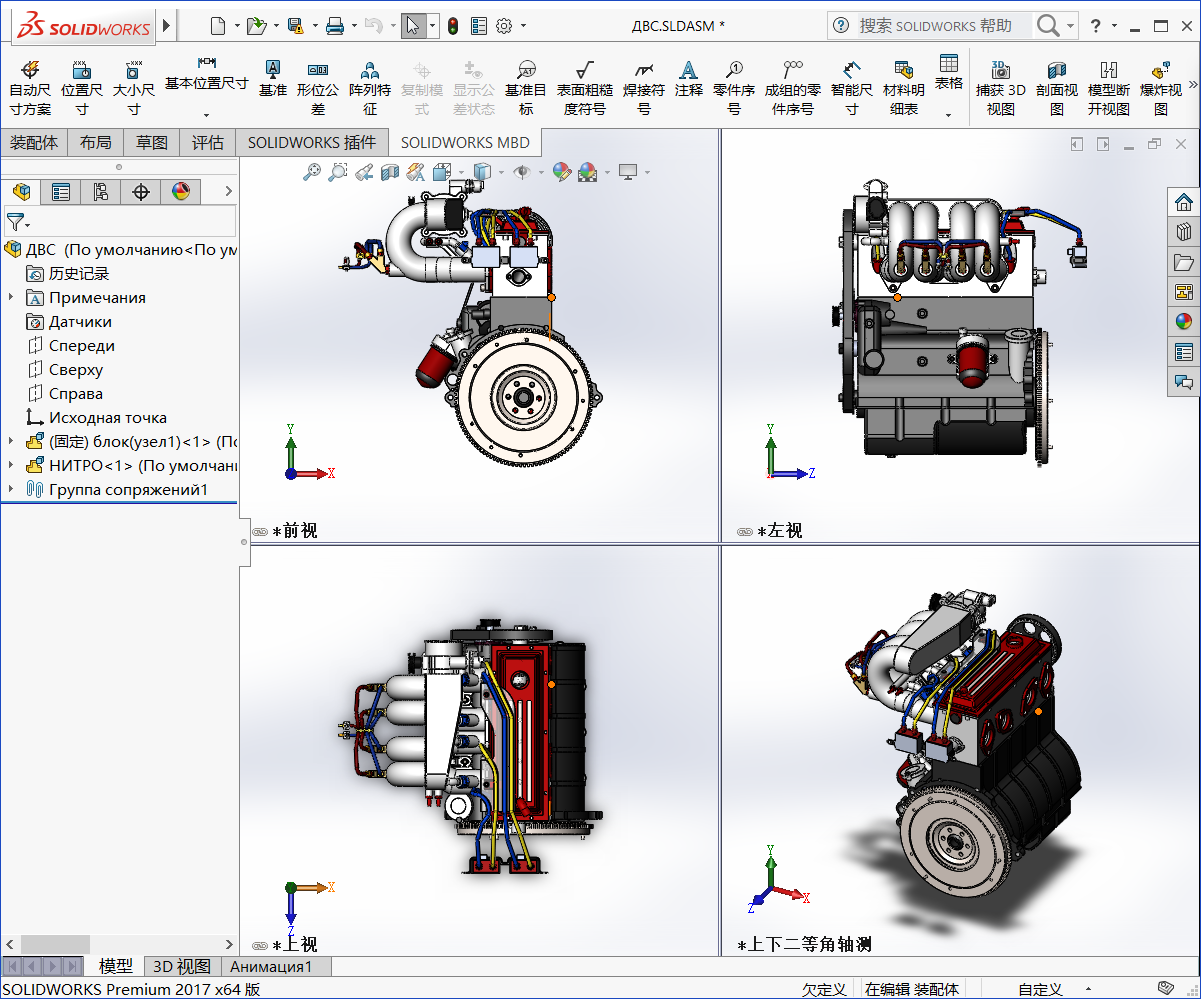The image size is (1201, 999).
Task: Click the 搜索 SOLIDWORKS 帮助 search field
Action: coord(935,26)
